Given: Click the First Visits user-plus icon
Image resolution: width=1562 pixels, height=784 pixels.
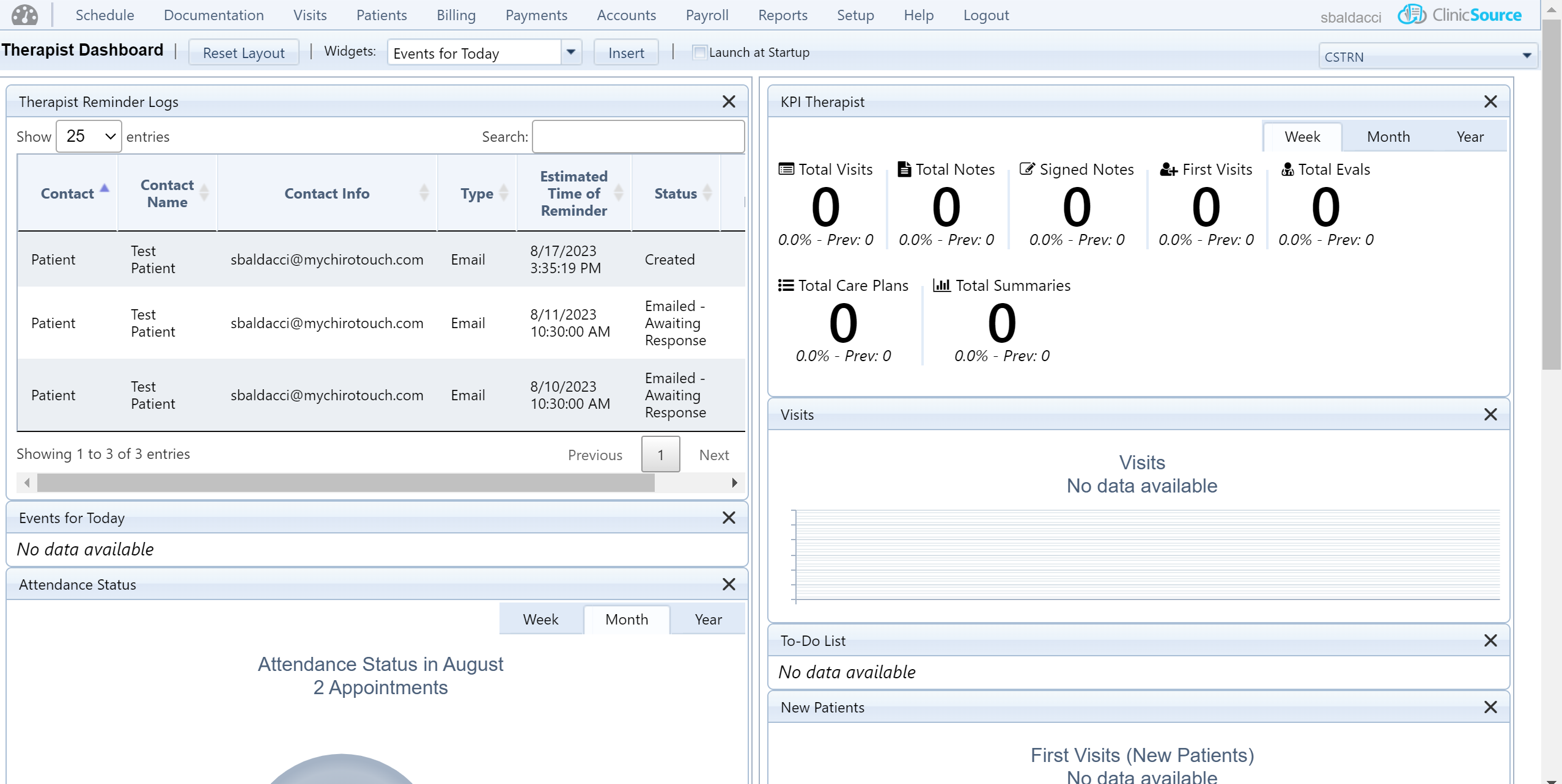Looking at the screenshot, I should point(1168,170).
